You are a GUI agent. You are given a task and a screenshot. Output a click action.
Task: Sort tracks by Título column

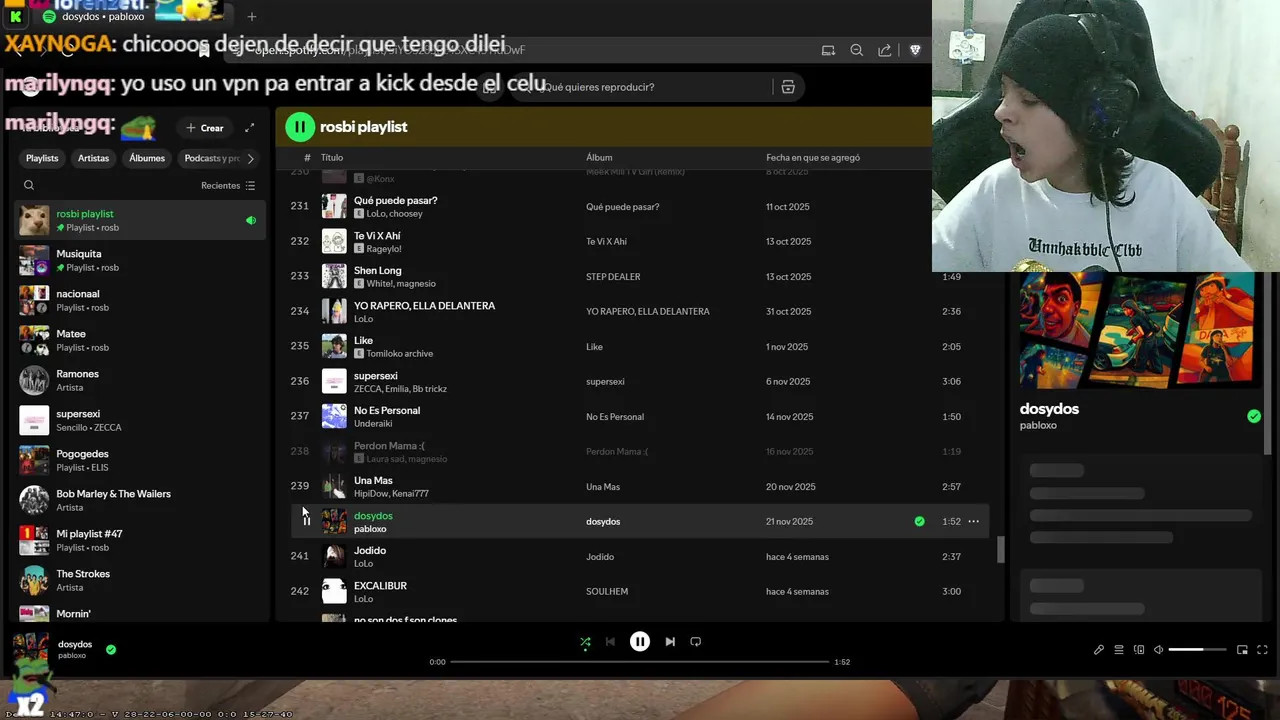pos(332,158)
